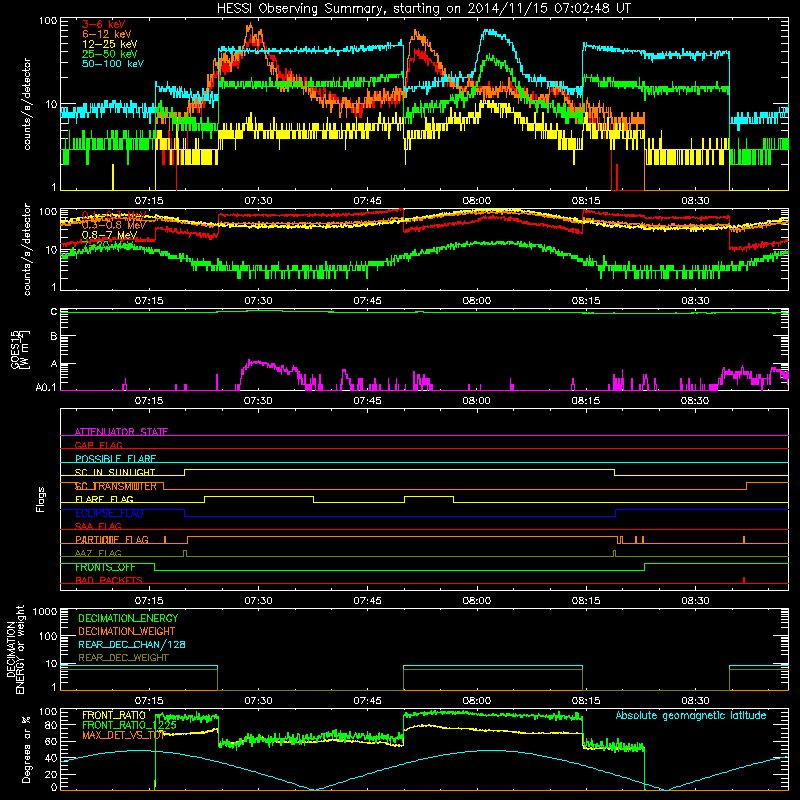The height and width of the screenshot is (800, 800).
Task: Click the BAD_PACKETS flag label
Action: pos(109,581)
